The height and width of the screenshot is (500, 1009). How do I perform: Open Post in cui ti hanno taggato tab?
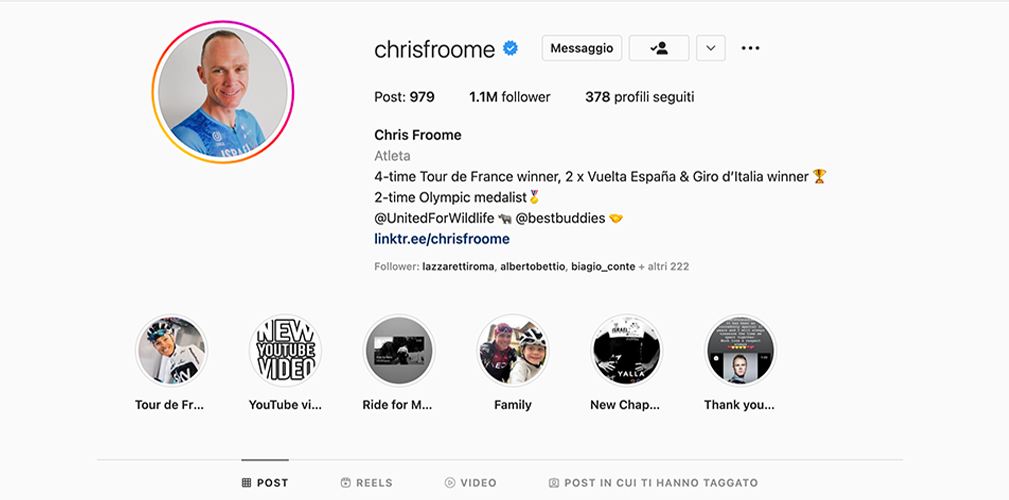[x=653, y=483]
